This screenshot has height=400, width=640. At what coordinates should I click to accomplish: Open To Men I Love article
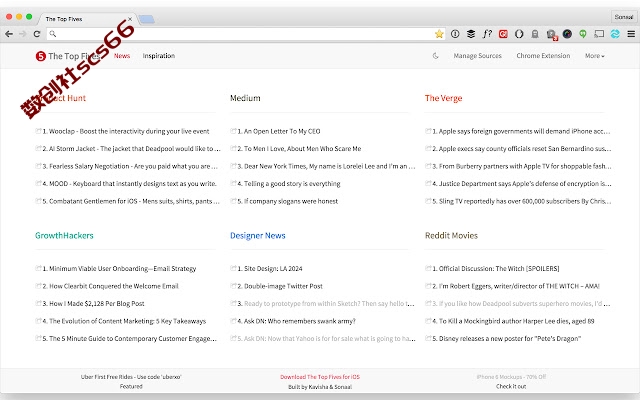[299, 149]
